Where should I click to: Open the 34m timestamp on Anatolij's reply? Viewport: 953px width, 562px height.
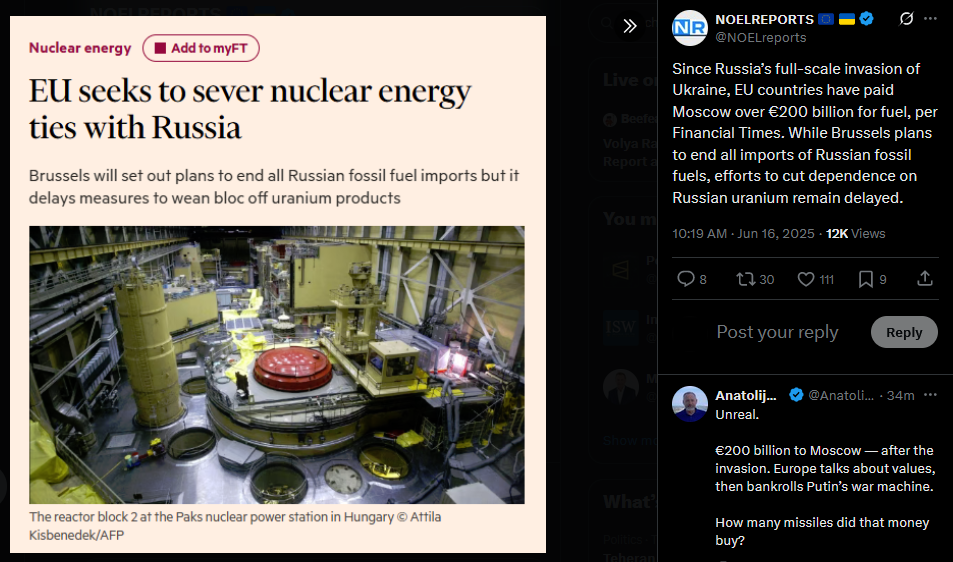click(901, 396)
